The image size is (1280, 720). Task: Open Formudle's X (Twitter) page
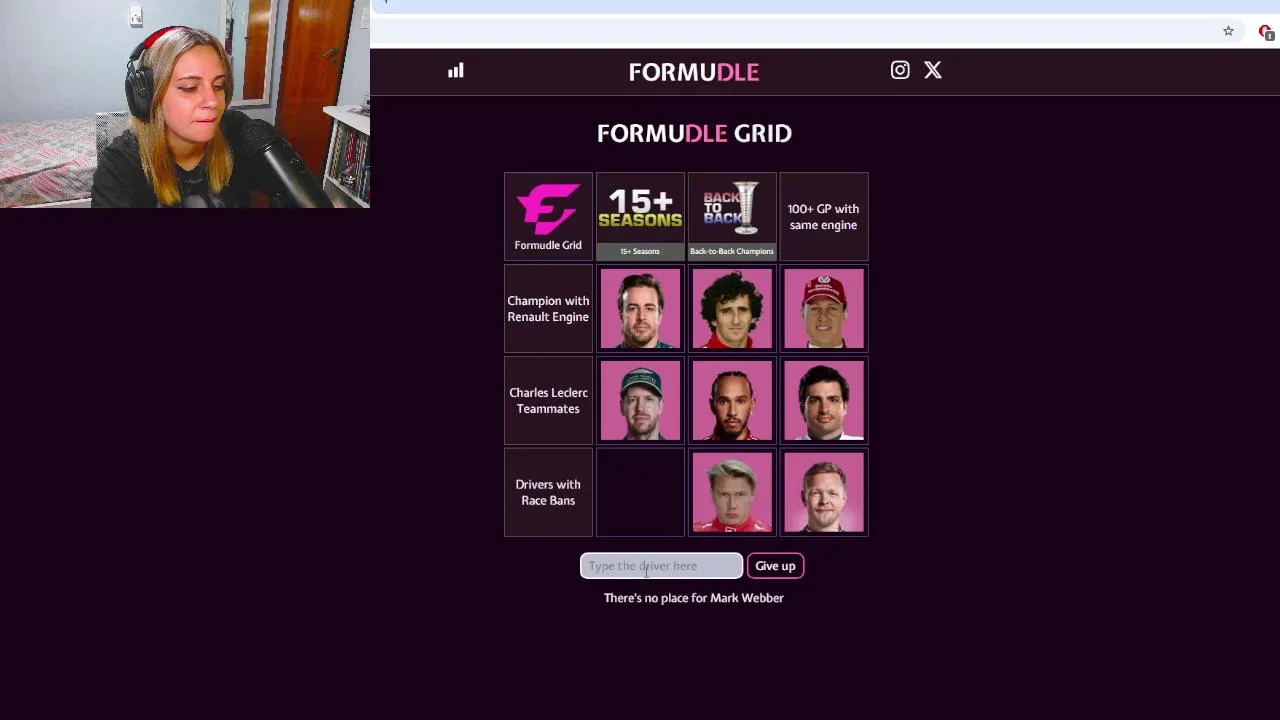[x=933, y=70]
